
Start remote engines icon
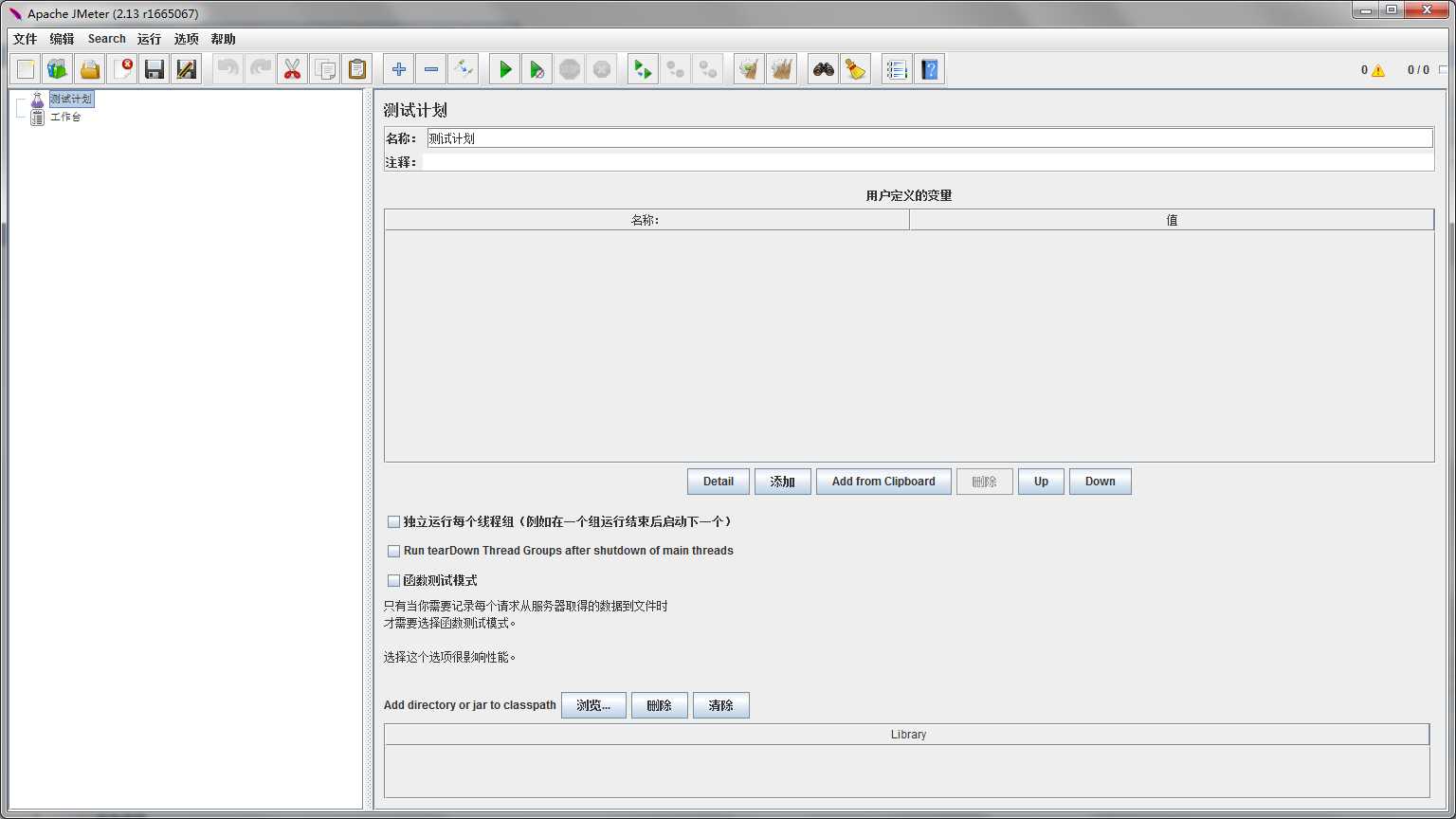click(x=644, y=69)
